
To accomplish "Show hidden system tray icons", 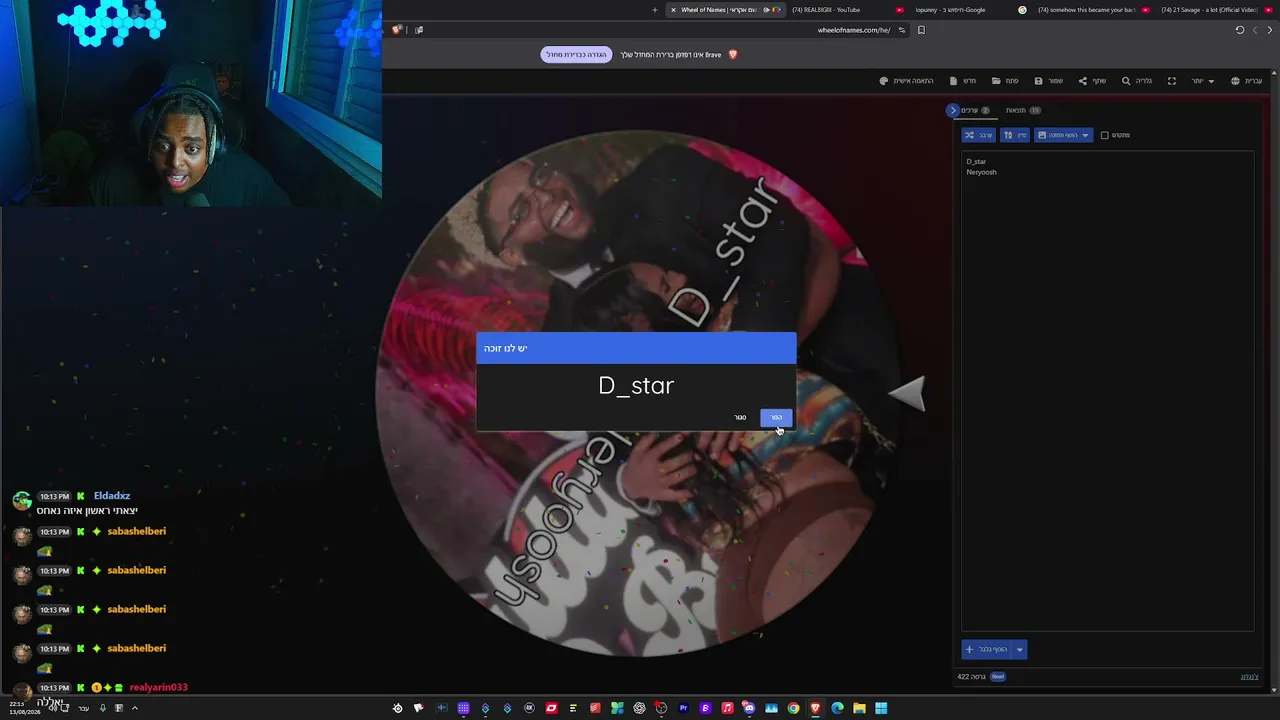I will (134, 708).
